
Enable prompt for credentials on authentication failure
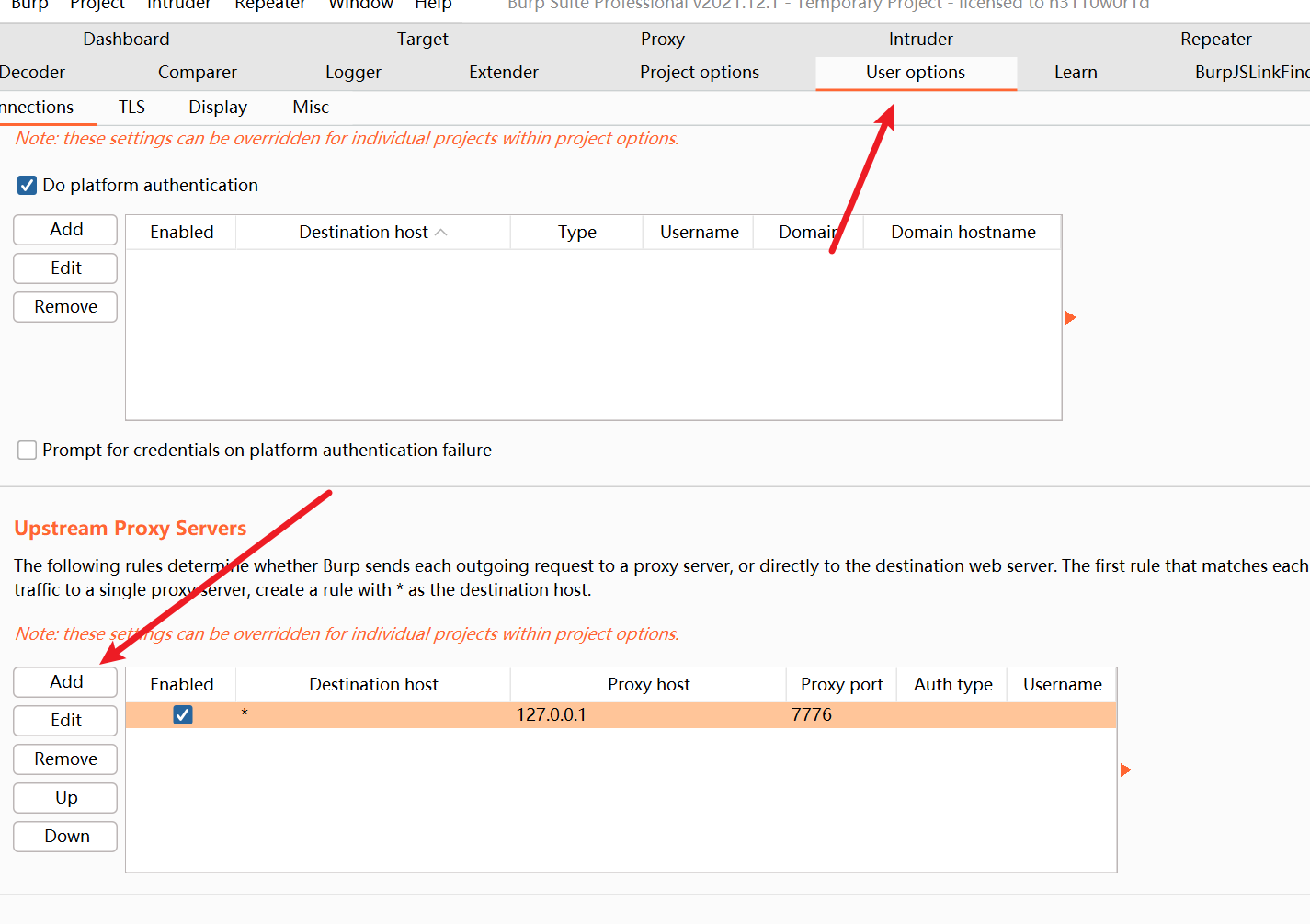[27, 450]
